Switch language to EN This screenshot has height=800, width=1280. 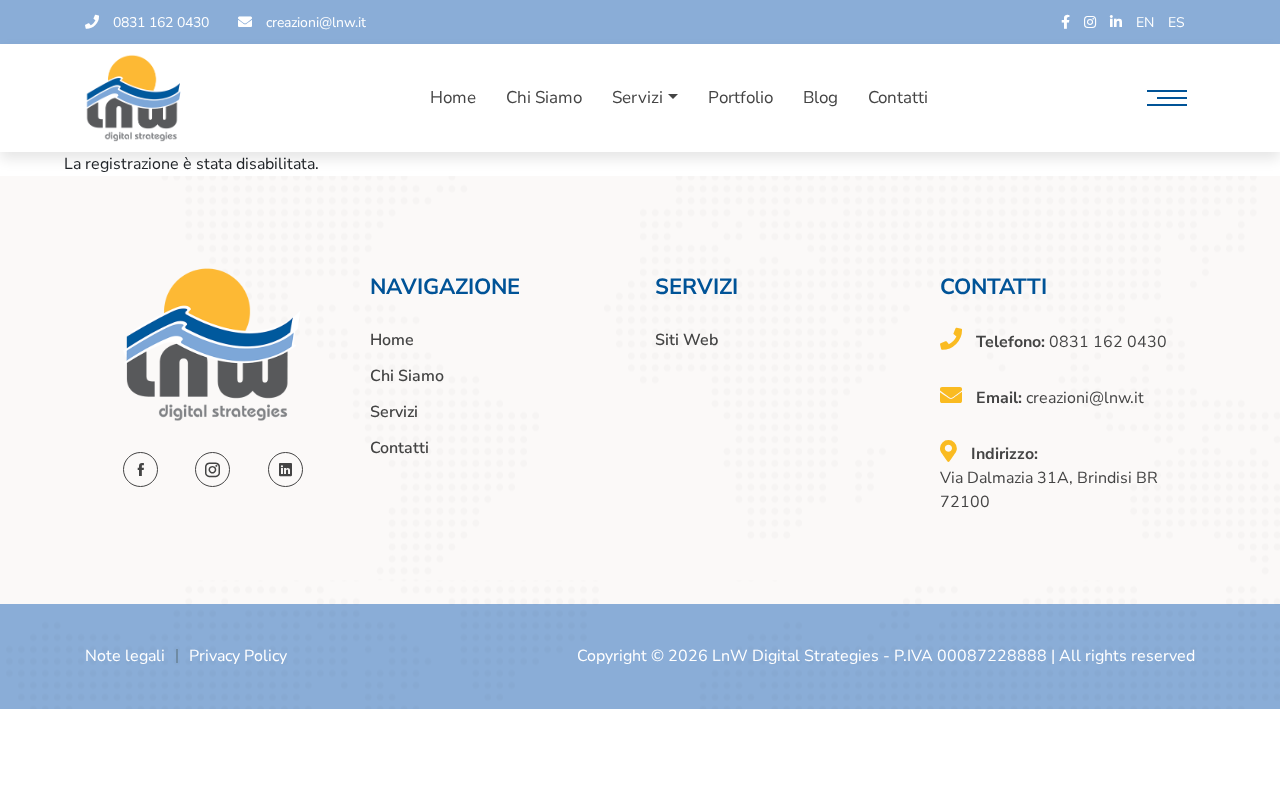pyautogui.click(x=1145, y=22)
